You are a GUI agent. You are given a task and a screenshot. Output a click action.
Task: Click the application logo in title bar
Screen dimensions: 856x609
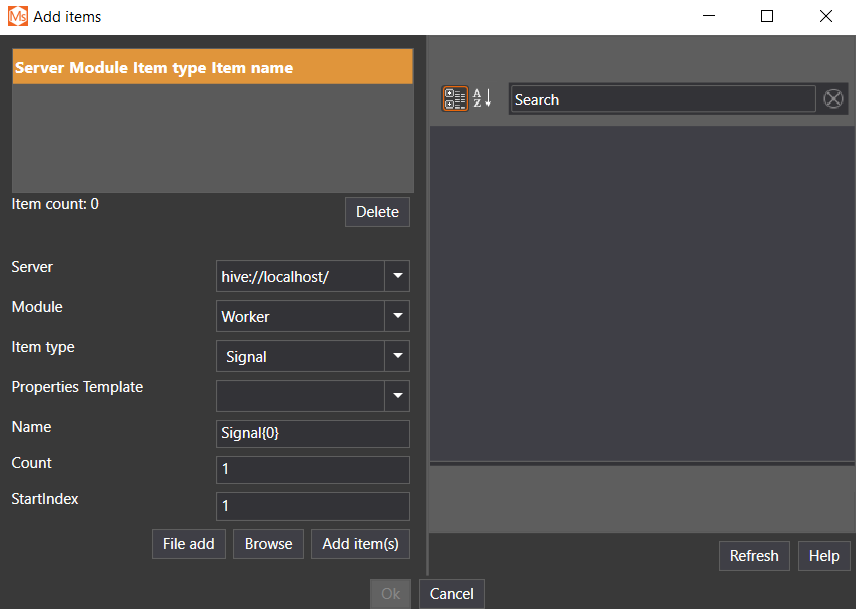click(x=17, y=16)
